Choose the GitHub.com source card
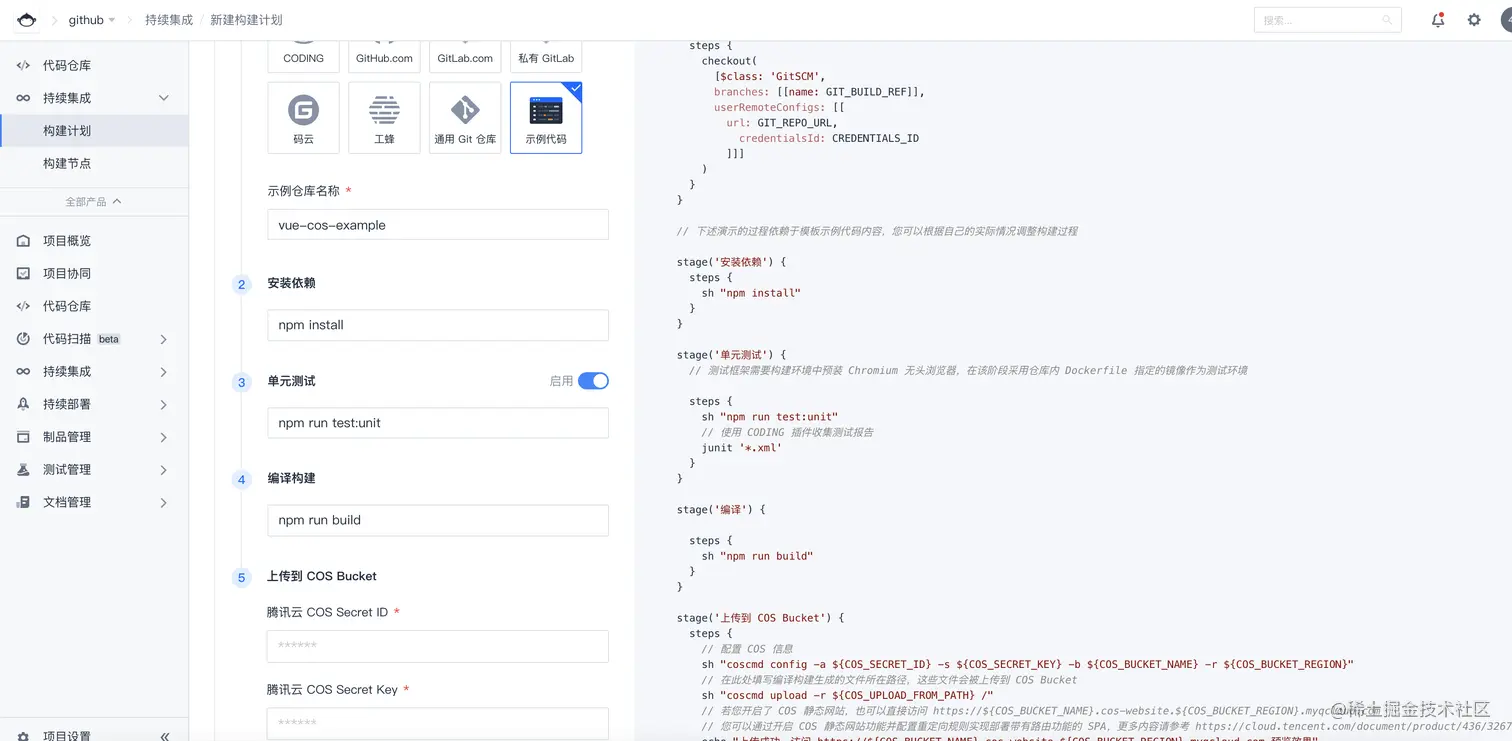This screenshot has width=1512, height=741. tap(384, 57)
